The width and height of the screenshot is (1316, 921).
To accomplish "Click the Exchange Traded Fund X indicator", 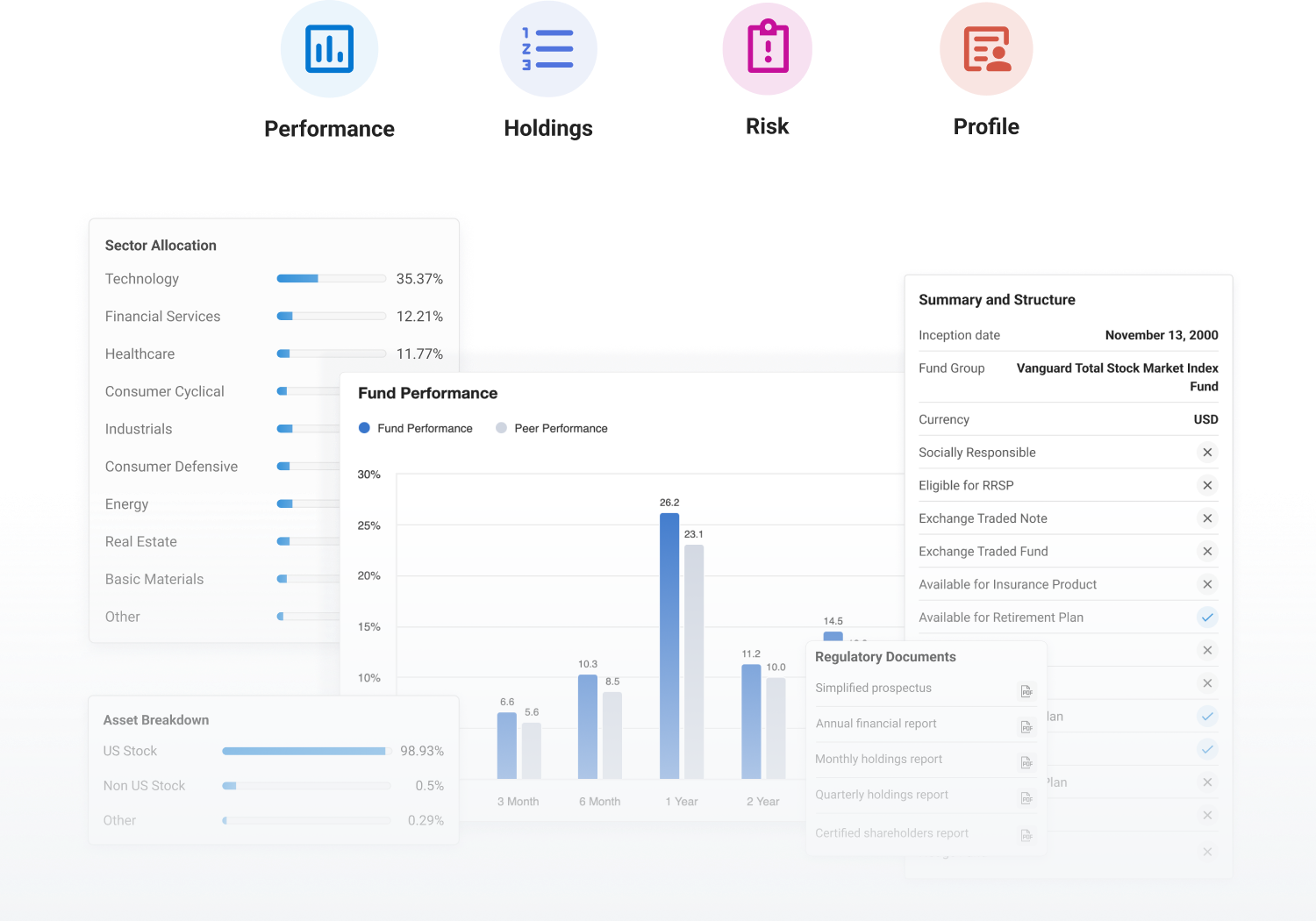I will (x=1207, y=552).
